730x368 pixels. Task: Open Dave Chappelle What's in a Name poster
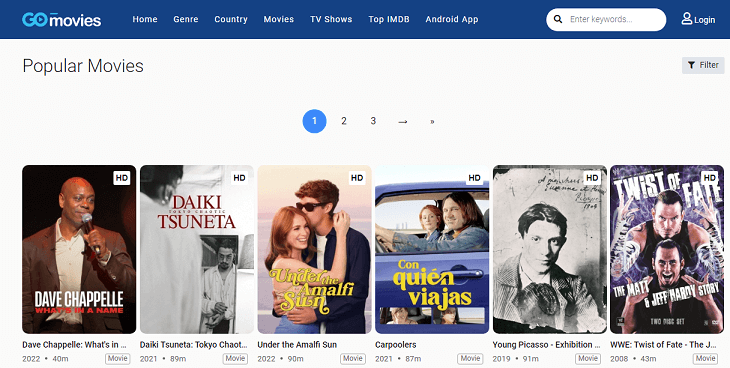[79, 249]
